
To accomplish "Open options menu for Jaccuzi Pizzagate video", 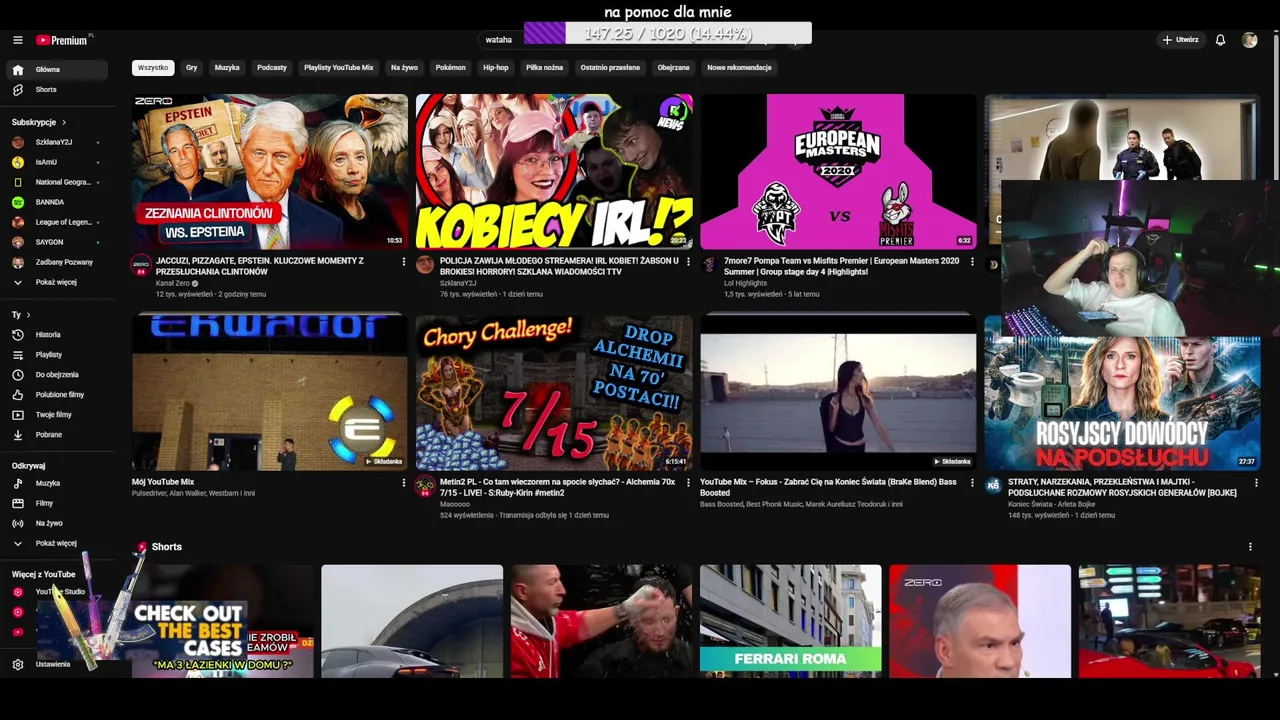I will 404,262.
